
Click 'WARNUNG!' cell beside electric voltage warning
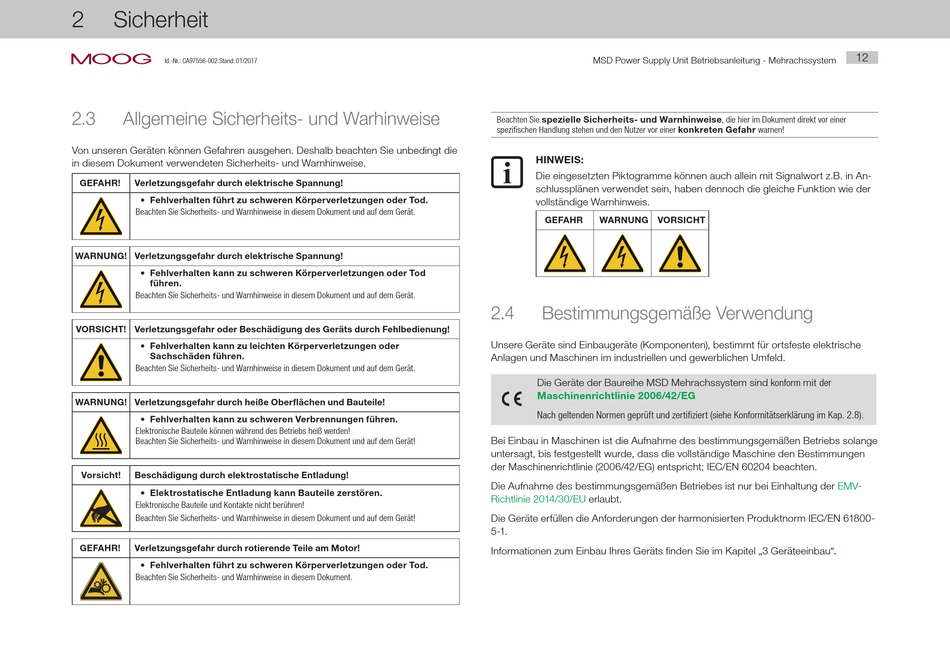(101, 256)
